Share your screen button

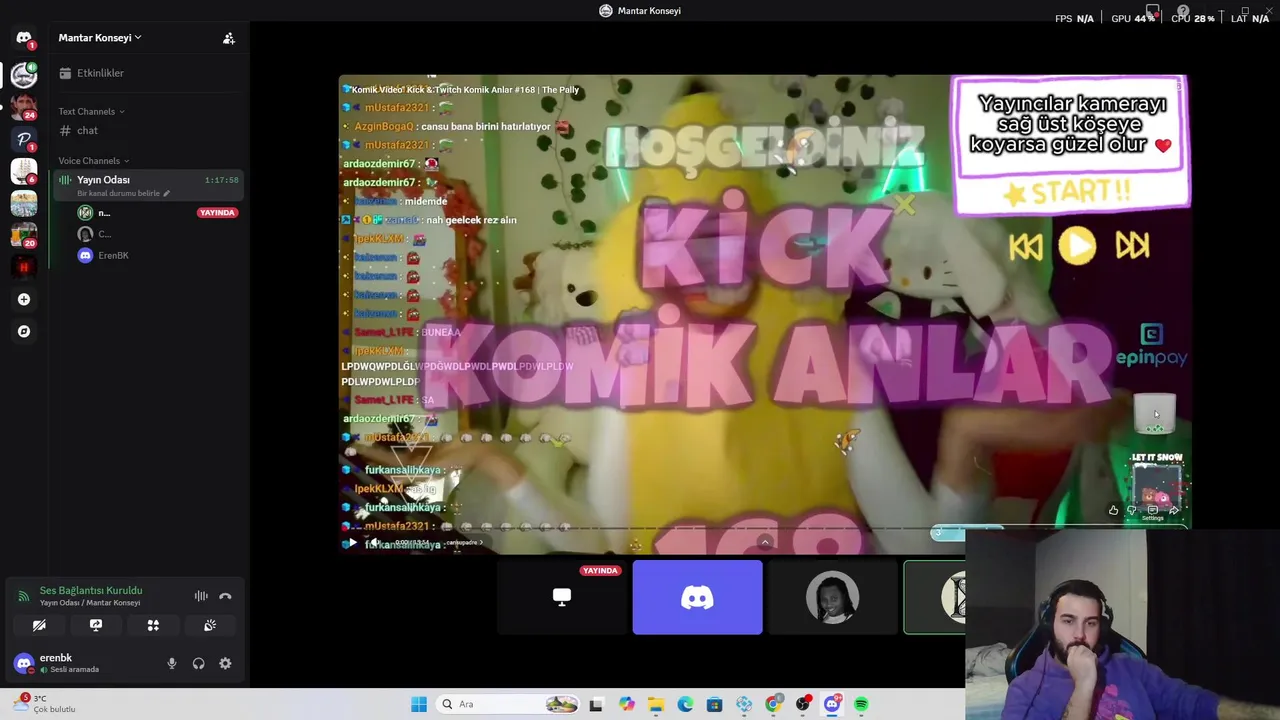pos(96,625)
